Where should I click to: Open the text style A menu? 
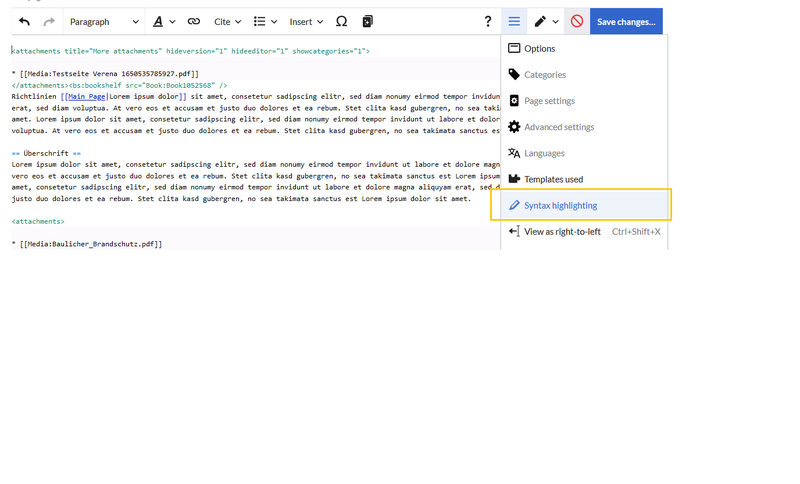(164, 21)
